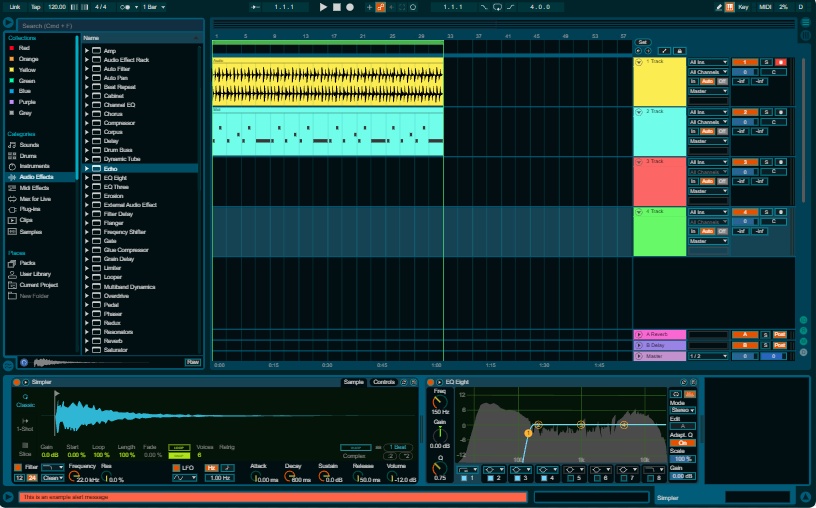Set track 4 monitoring to Off

[x=722, y=231]
